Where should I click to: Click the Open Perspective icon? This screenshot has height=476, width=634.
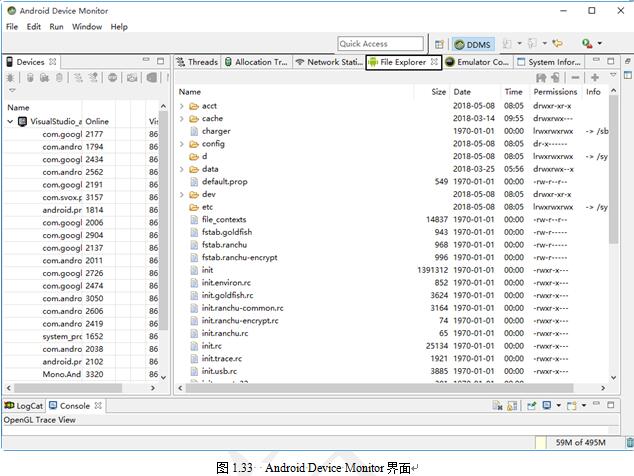[x=439, y=44]
